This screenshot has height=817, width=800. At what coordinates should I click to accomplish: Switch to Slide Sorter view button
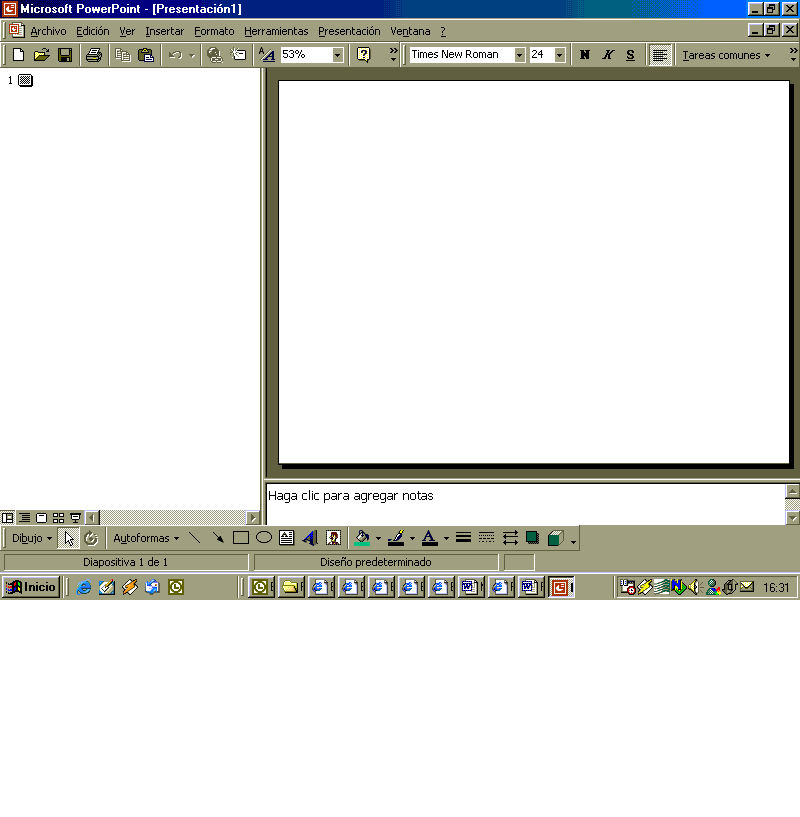coord(58,518)
